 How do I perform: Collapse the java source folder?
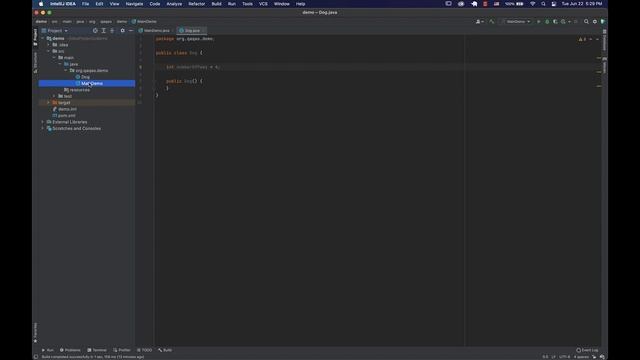coord(60,64)
